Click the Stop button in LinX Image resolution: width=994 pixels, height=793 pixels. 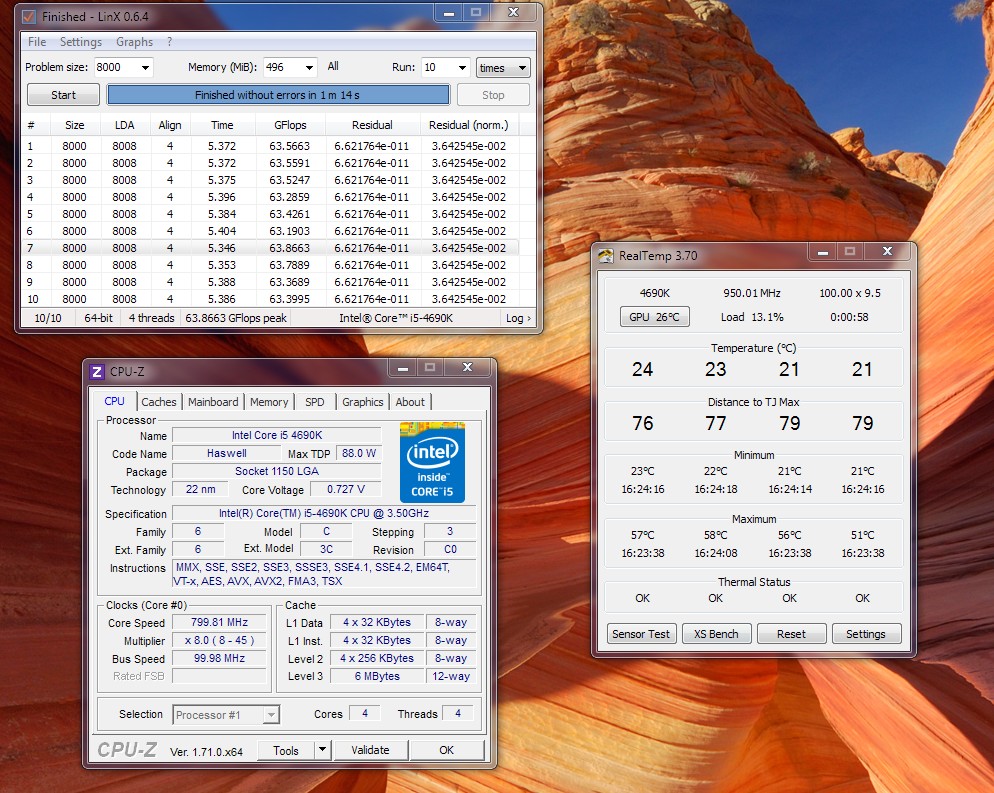[493, 95]
